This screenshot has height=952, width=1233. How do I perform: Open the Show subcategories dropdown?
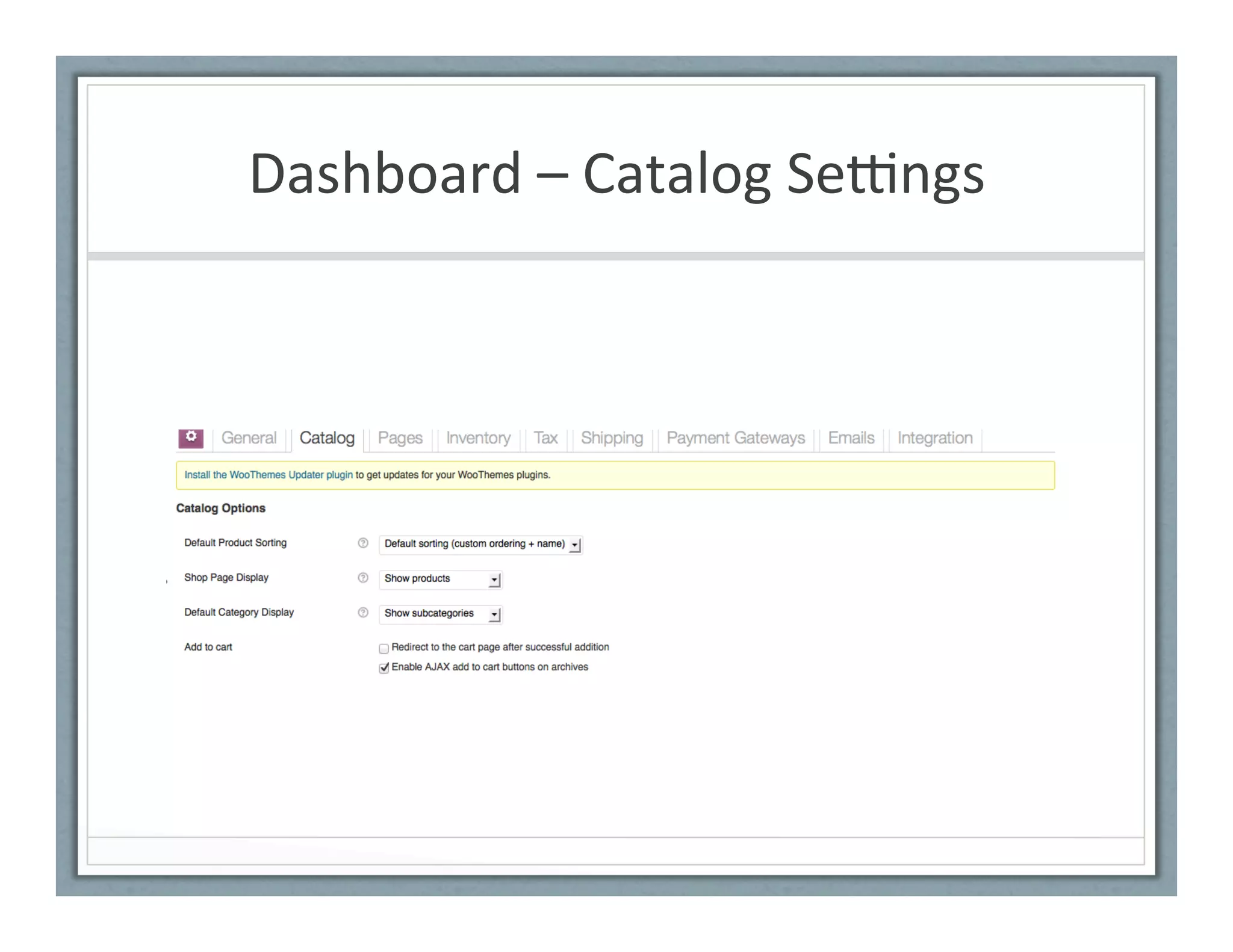(441, 614)
